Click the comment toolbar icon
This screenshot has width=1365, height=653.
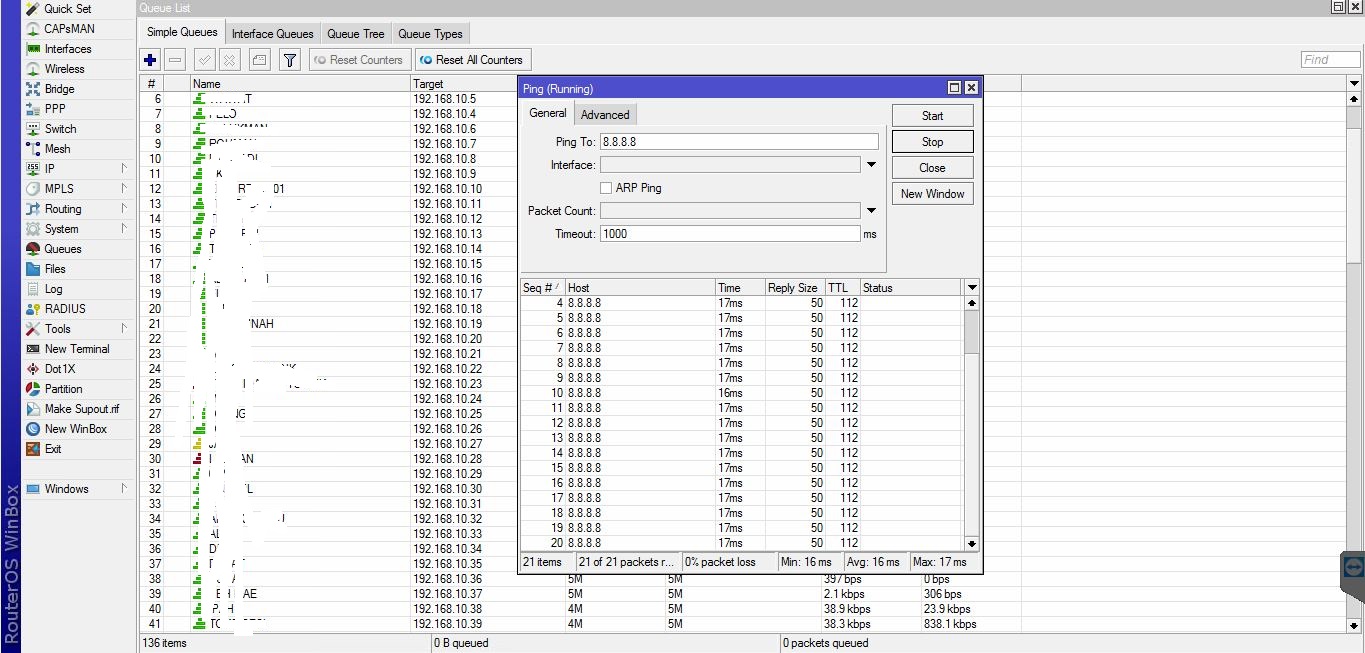[259, 60]
